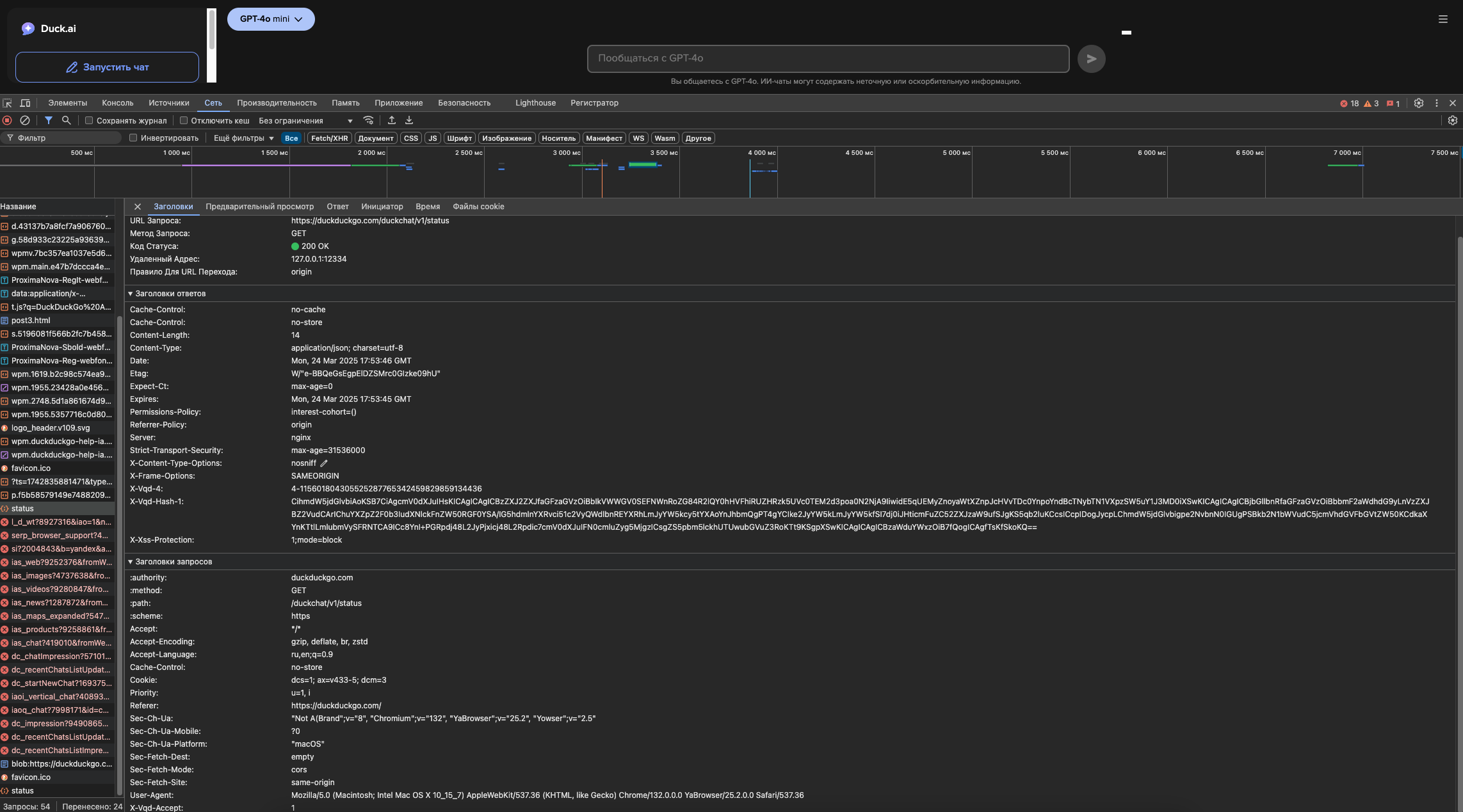
Task: Toggle the Шрифт request filter
Action: [460, 138]
